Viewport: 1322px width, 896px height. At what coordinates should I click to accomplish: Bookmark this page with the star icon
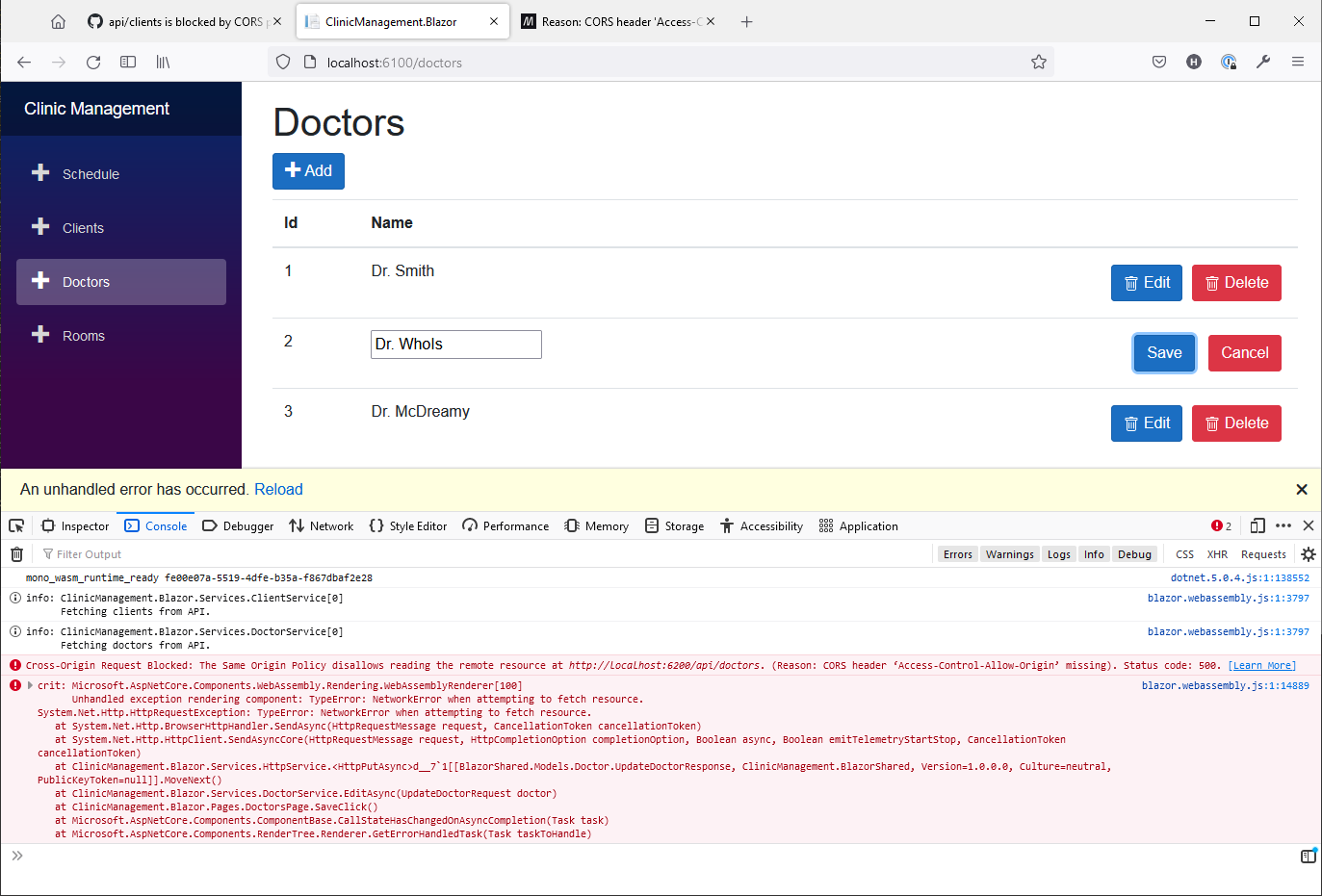[x=1039, y=61]
